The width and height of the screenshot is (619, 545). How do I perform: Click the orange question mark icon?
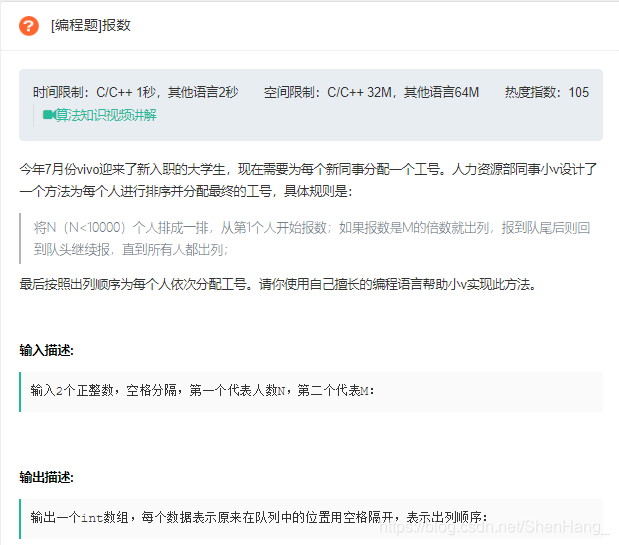click(x=29, y=26)
